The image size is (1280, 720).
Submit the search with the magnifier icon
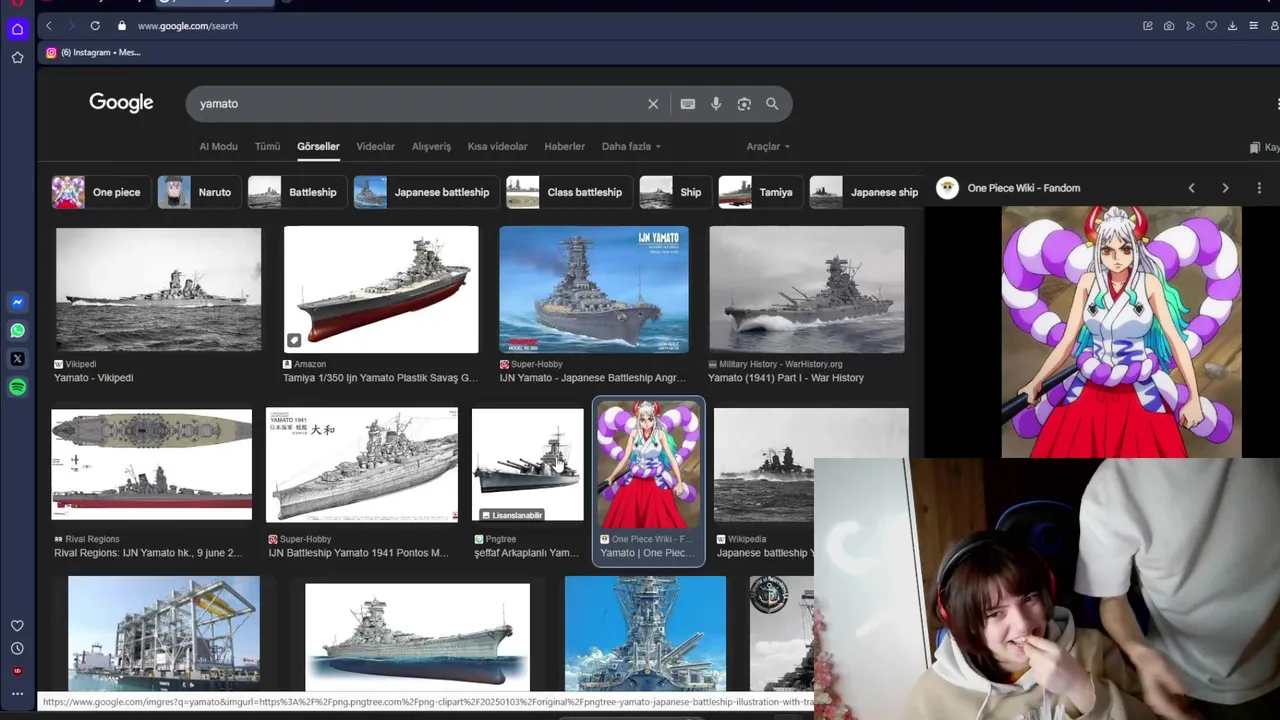[772, 104]
